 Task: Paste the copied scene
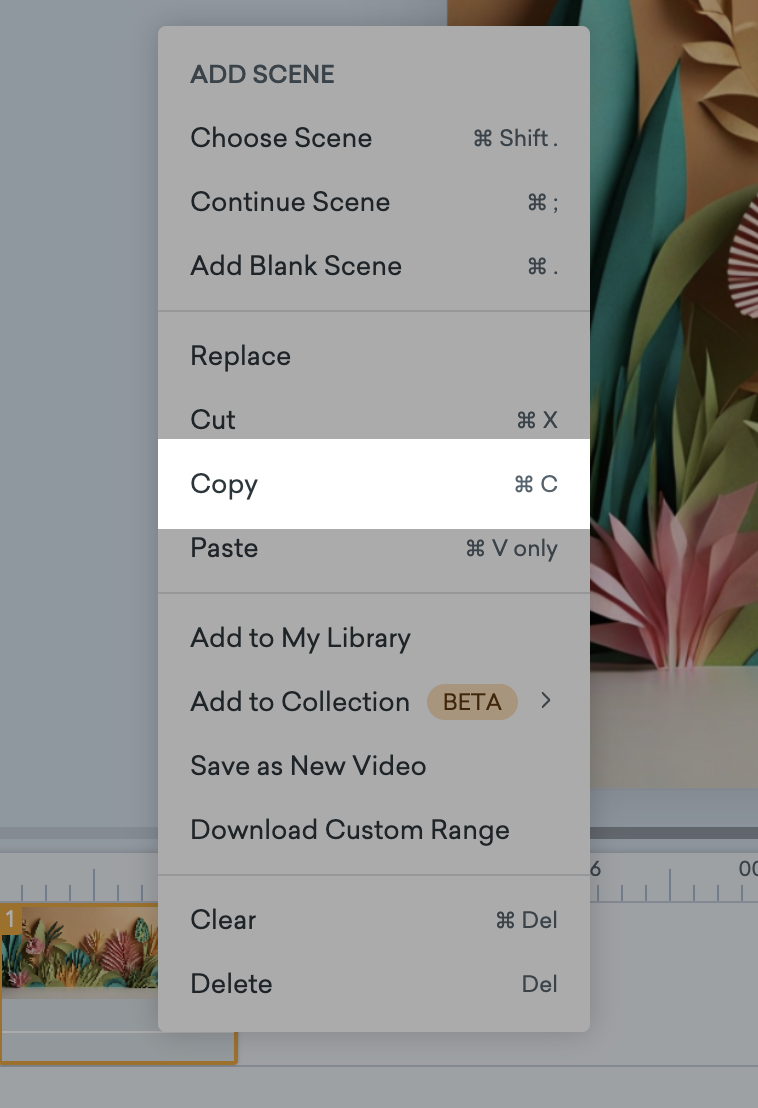223,548
